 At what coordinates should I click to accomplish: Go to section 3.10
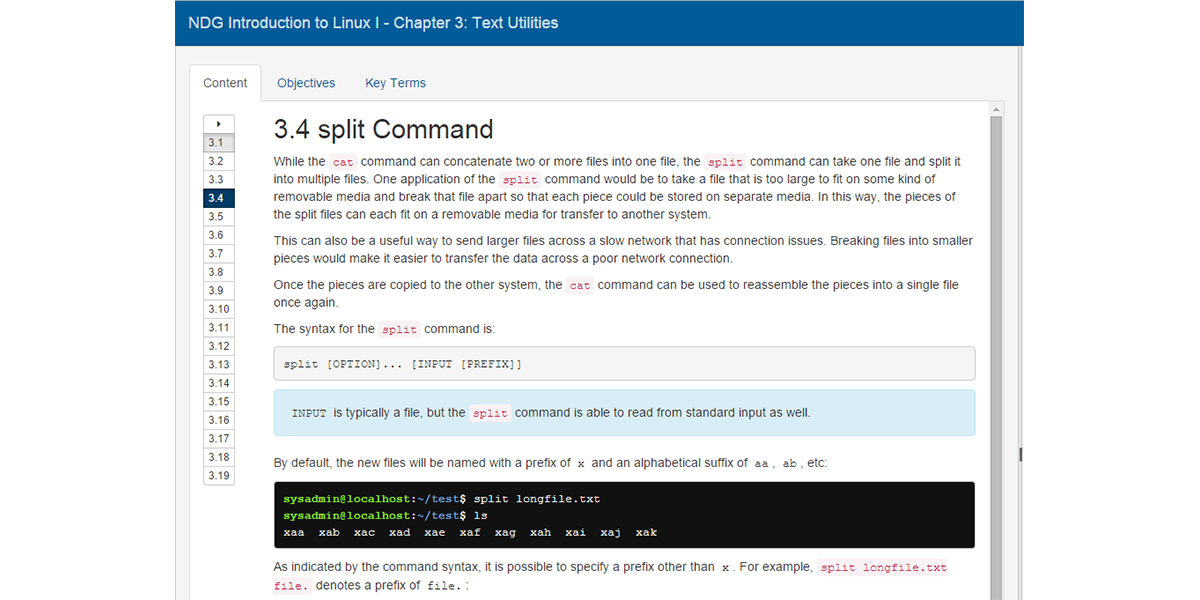(x=219, y=309)
